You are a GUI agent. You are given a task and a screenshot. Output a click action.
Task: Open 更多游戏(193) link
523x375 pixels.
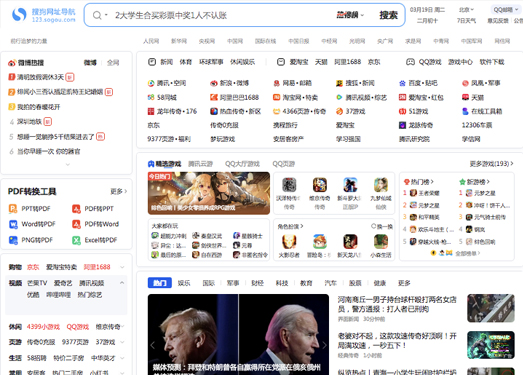[x=491, y=164]
